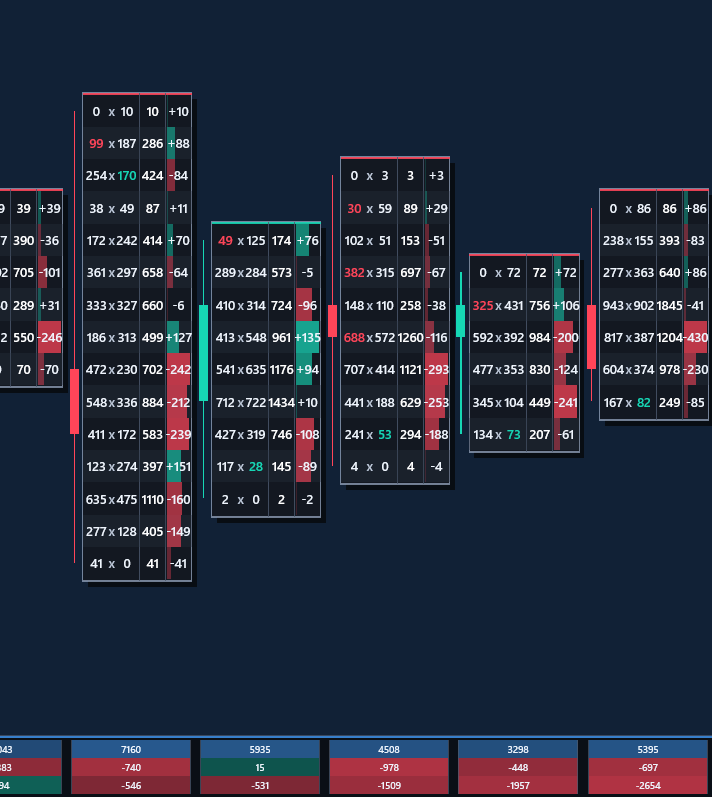Select the delta summary cell -740
This screenshot has width=712, height=797.
click(x=131, y=767)
